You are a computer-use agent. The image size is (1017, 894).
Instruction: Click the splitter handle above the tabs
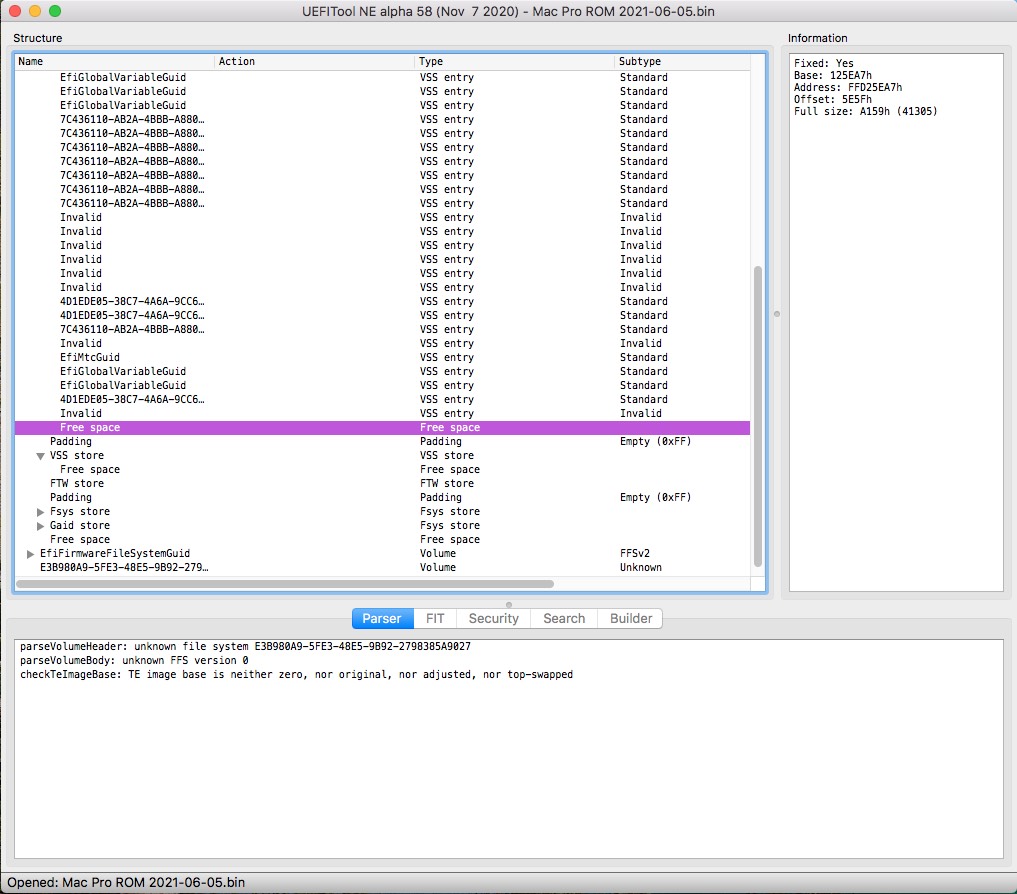tap(508, 605)
